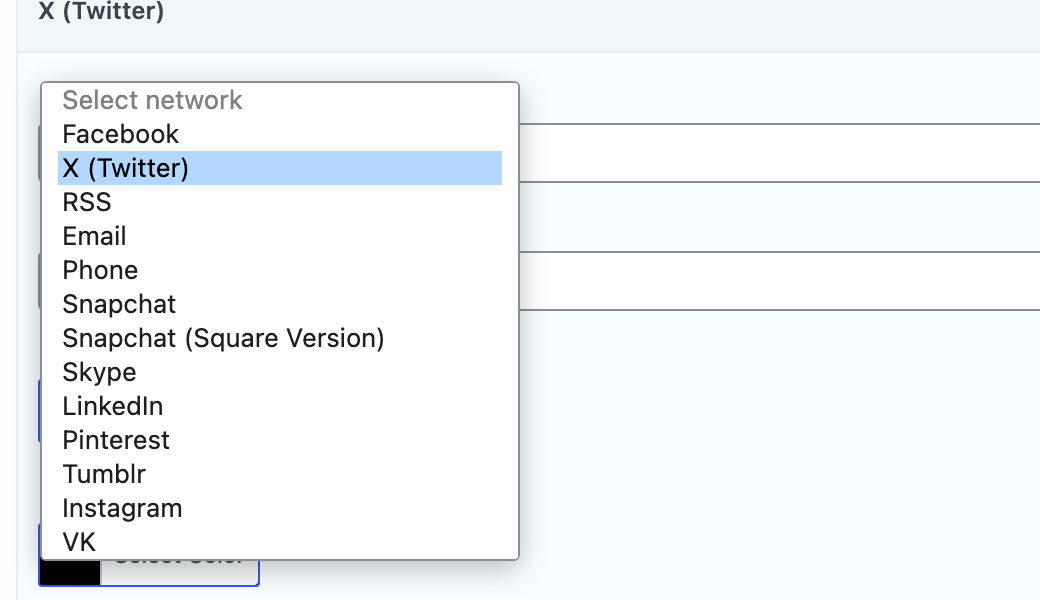Choose Facebook from the network list
The image size is (1040, 600).
click(x=279, y=134)
